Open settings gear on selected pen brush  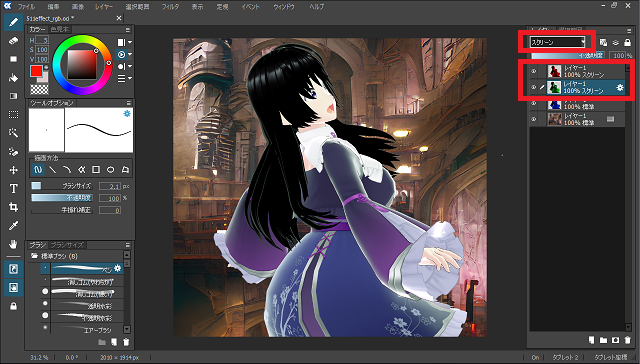[118, 268]
